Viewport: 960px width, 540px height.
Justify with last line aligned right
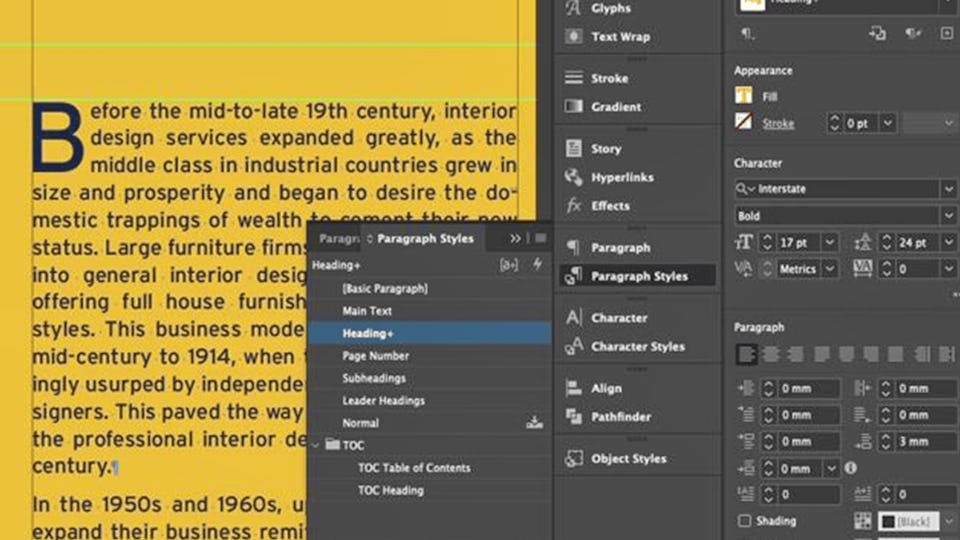click(871, 354)
